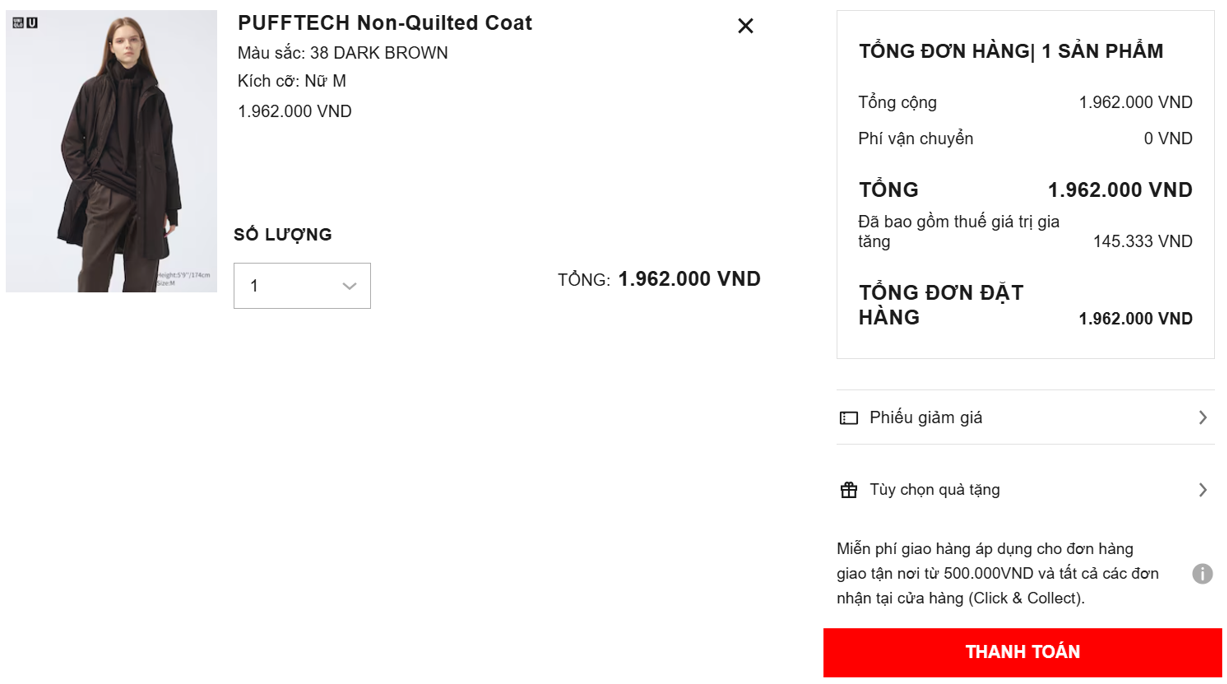Click the free shipping info icon
1227x684 pixels.
tap(1202, 574)
